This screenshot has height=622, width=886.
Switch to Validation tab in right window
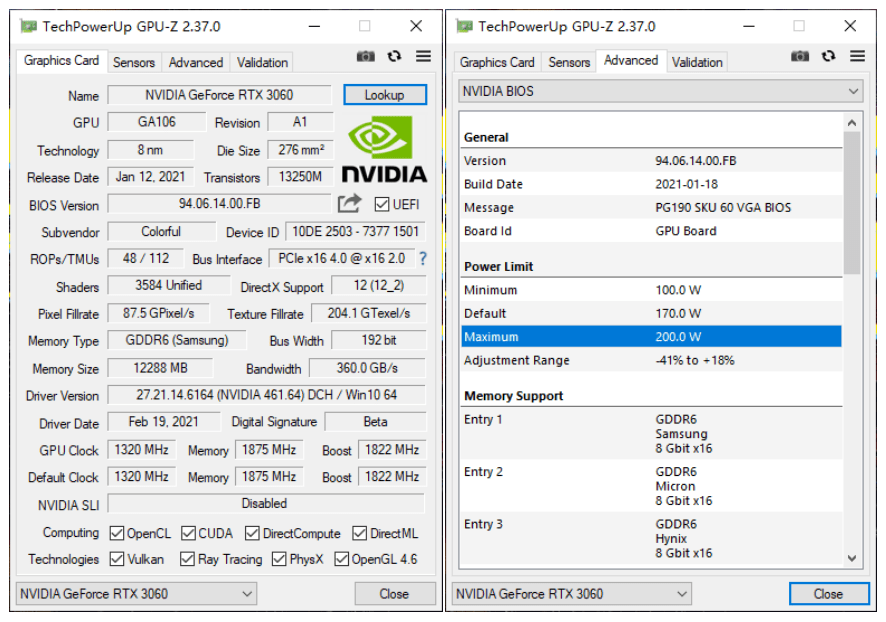pyautogui.click(x=697, y=62)
